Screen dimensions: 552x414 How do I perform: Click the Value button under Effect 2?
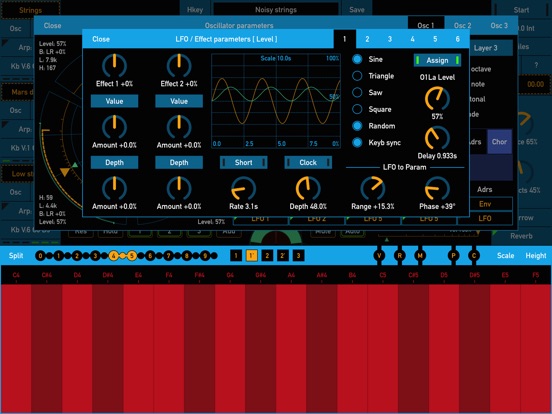tap(179, 101)
